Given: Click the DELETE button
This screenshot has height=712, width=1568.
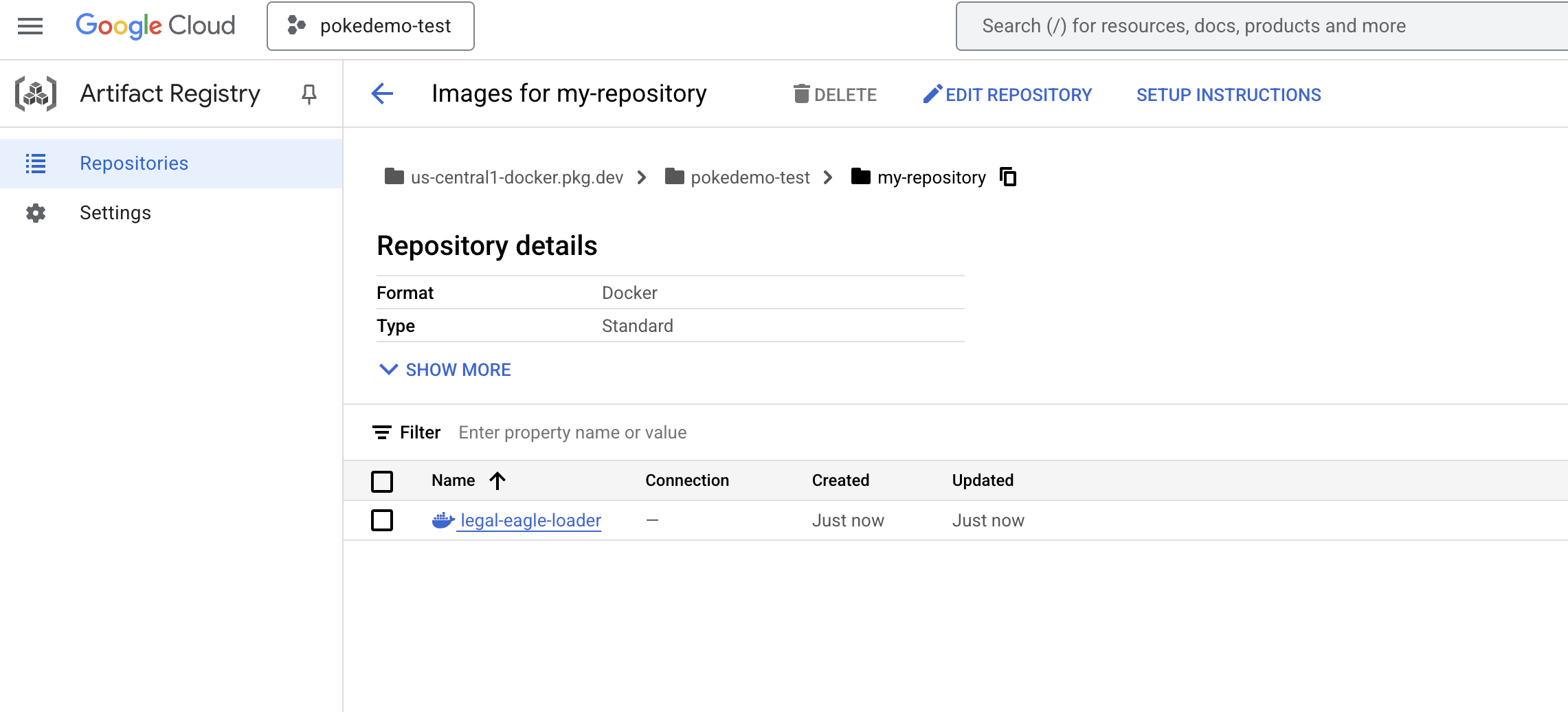Looking at the screenshot, I should pos(835,95).
